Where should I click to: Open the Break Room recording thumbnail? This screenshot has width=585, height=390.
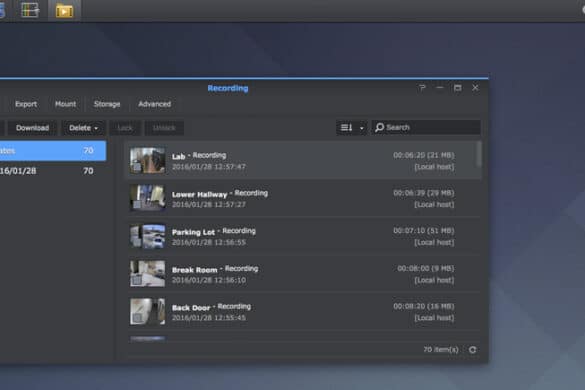147,274
